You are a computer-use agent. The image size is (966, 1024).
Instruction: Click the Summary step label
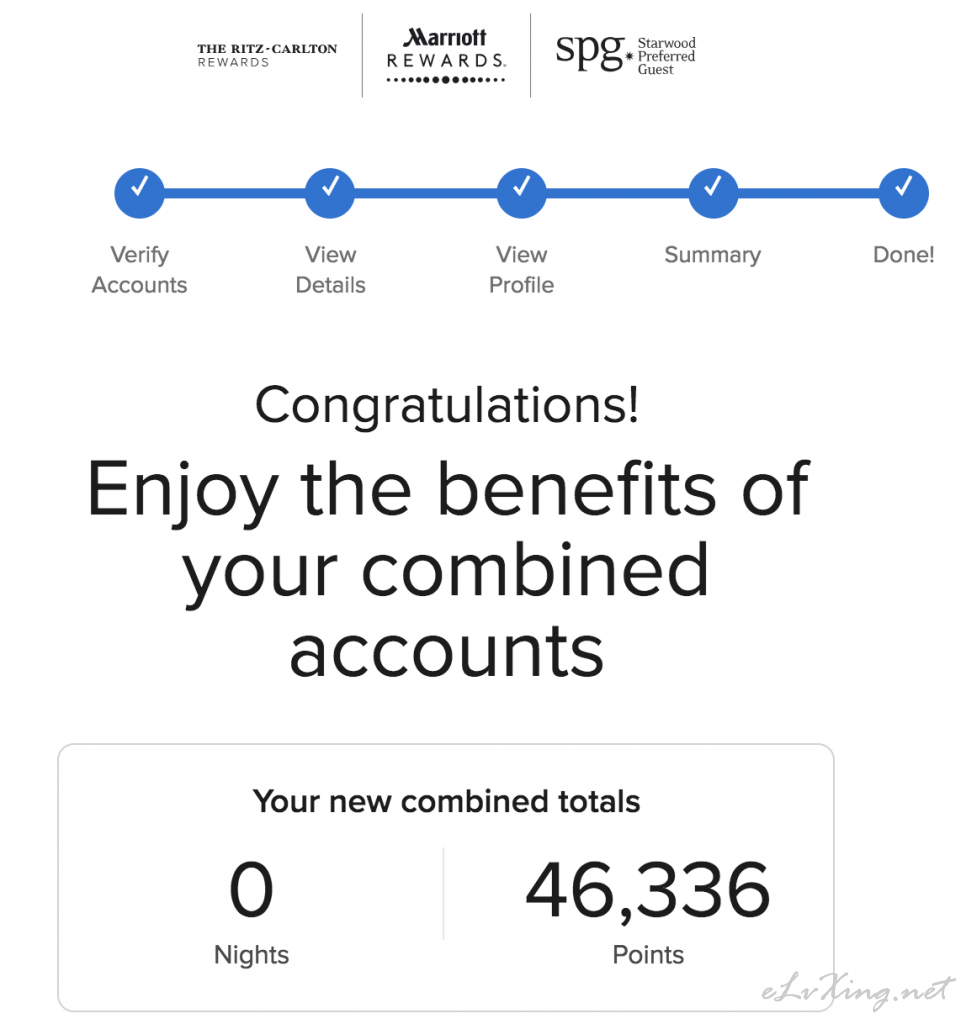[x=713, y=255]
